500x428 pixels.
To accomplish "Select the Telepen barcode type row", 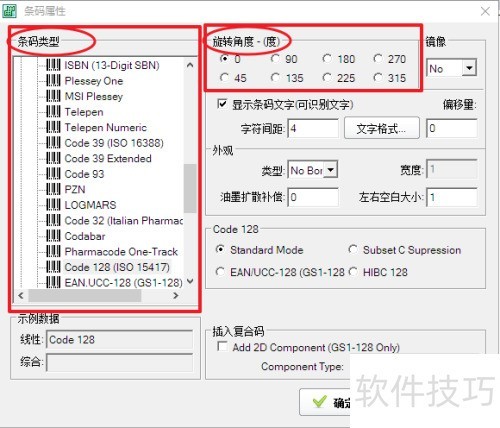I will point(84,112).
